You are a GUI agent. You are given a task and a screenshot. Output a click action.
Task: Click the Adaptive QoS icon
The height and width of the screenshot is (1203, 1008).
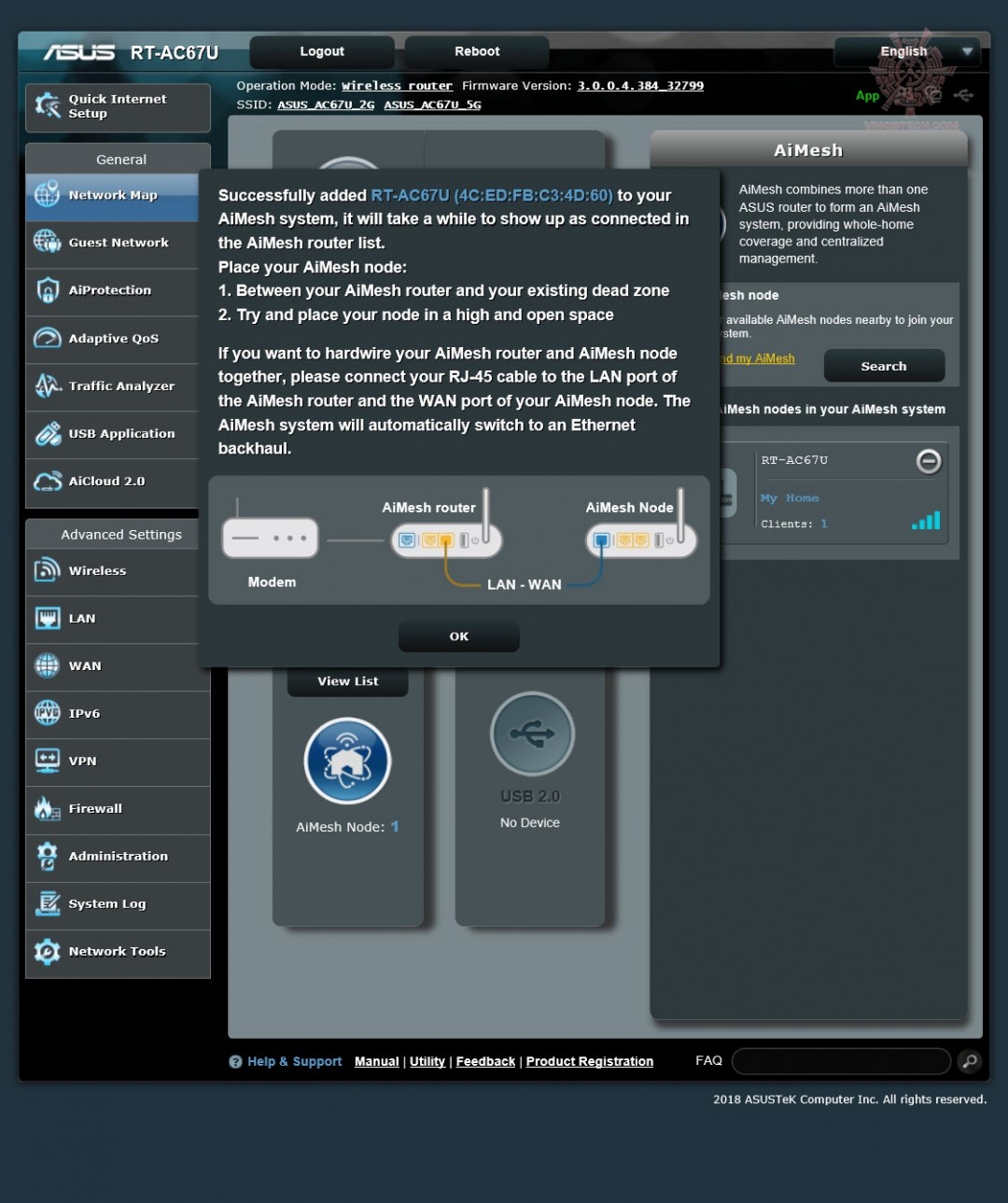click(48, 338)
